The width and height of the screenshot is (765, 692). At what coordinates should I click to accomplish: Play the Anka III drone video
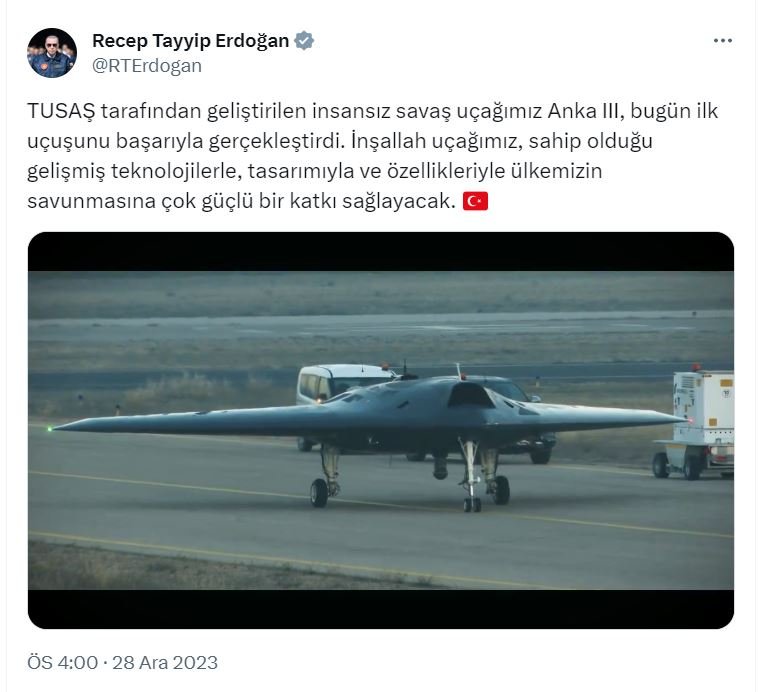coord(381,430)
